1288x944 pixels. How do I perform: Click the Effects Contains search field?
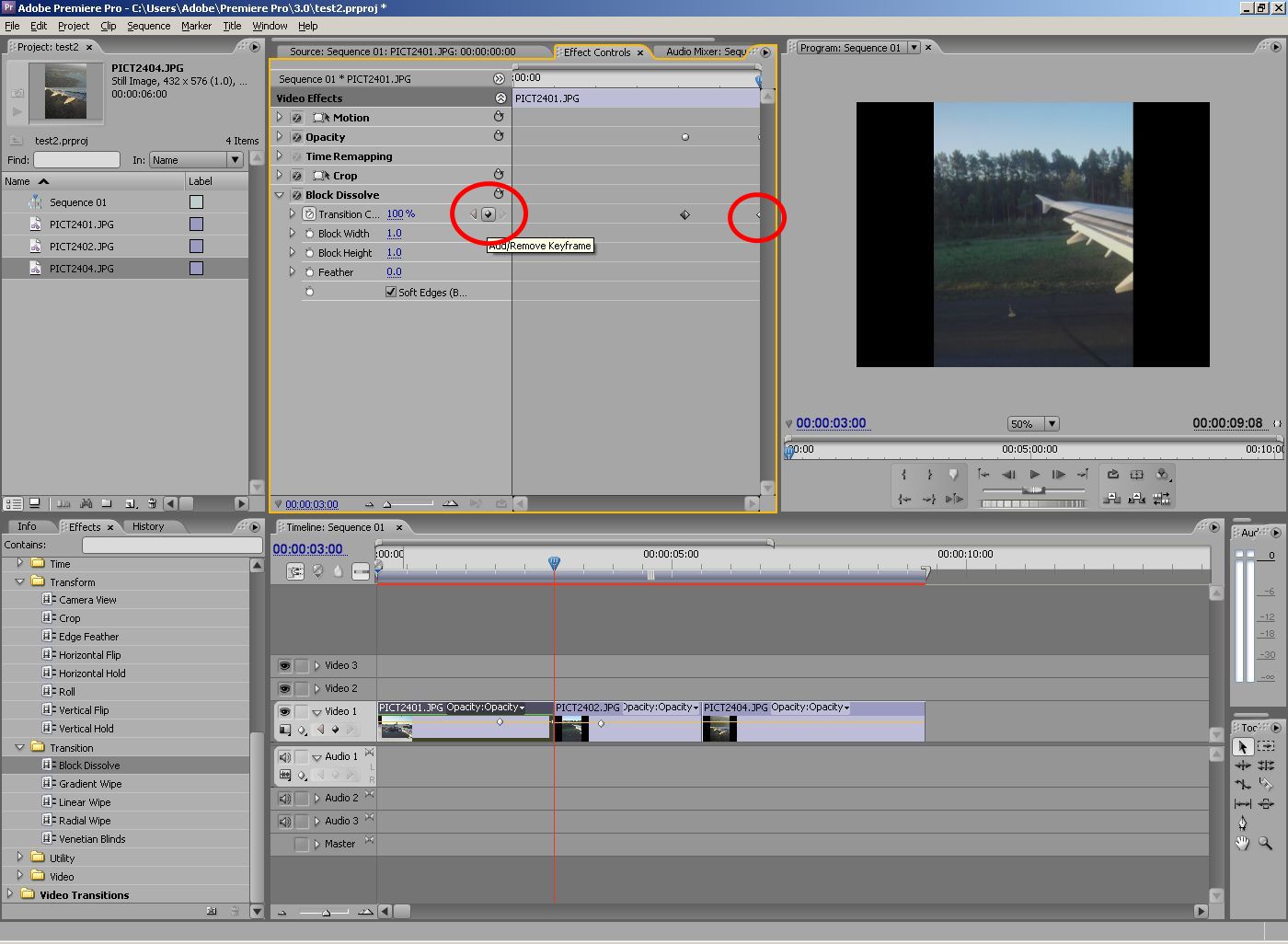pyautogui.click(x=172, y=546)
